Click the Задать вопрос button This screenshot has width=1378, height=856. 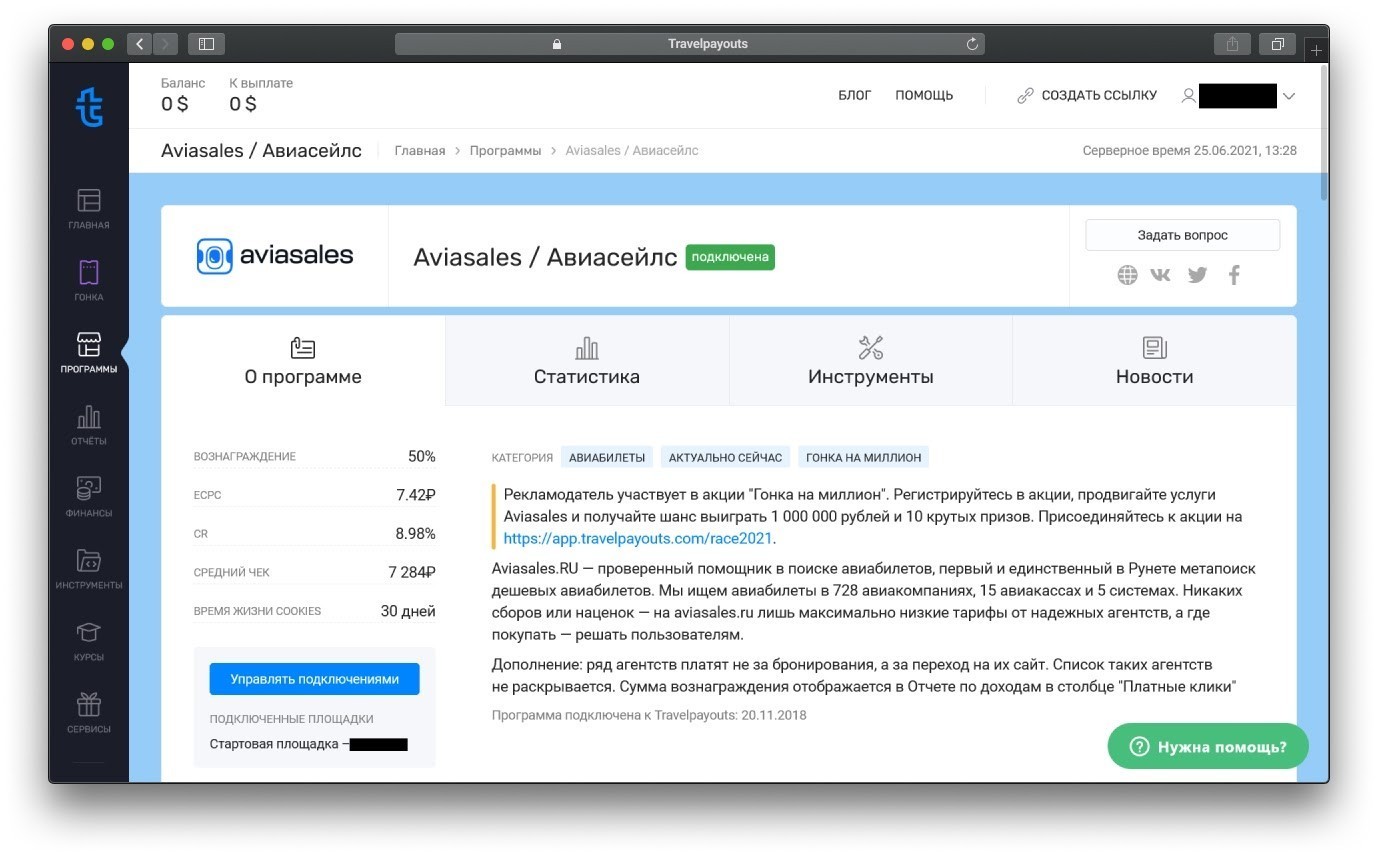[1183, 235]
